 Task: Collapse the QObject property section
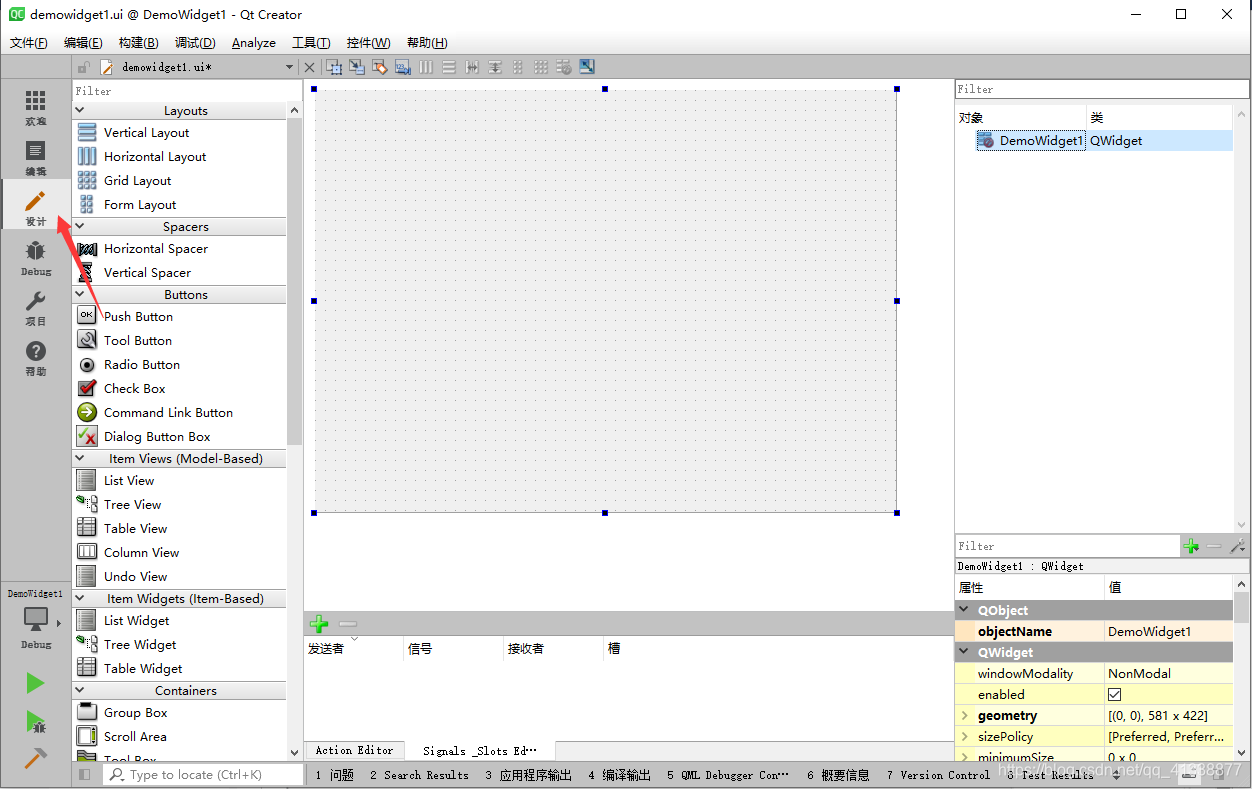pyautogui.click(x=964, y=610)
